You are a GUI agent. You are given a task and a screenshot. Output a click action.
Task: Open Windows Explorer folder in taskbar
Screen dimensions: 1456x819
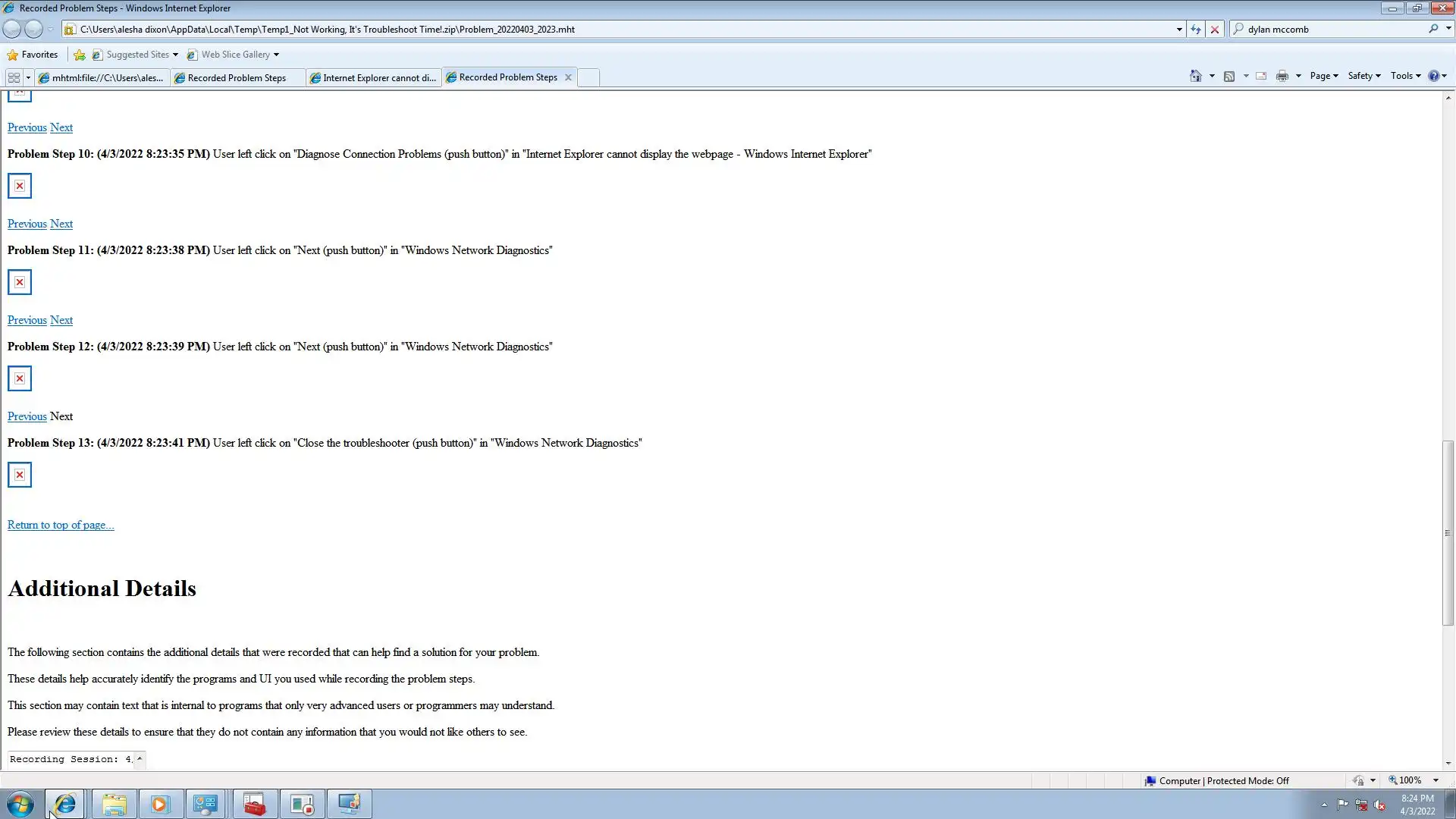pos(115,804)
